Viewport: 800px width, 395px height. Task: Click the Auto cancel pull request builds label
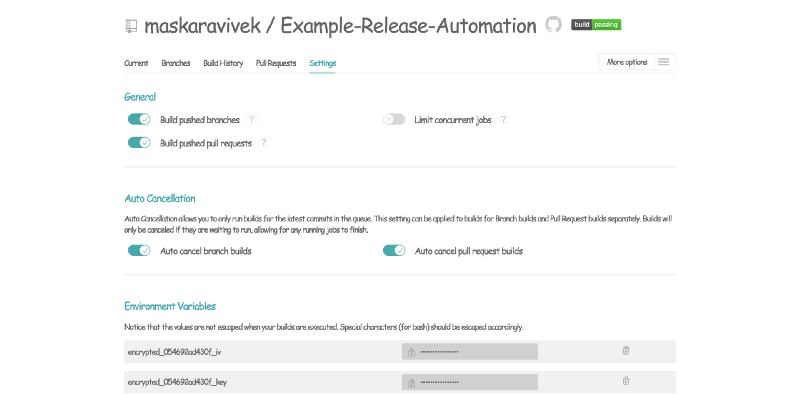pos(469,251)
